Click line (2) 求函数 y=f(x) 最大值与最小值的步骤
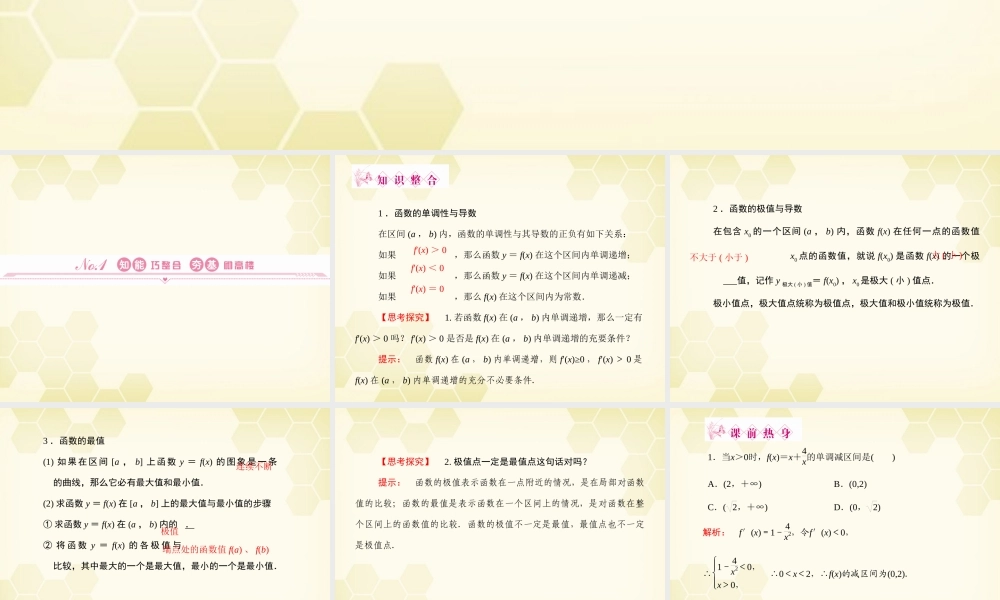 pos(157,503)
